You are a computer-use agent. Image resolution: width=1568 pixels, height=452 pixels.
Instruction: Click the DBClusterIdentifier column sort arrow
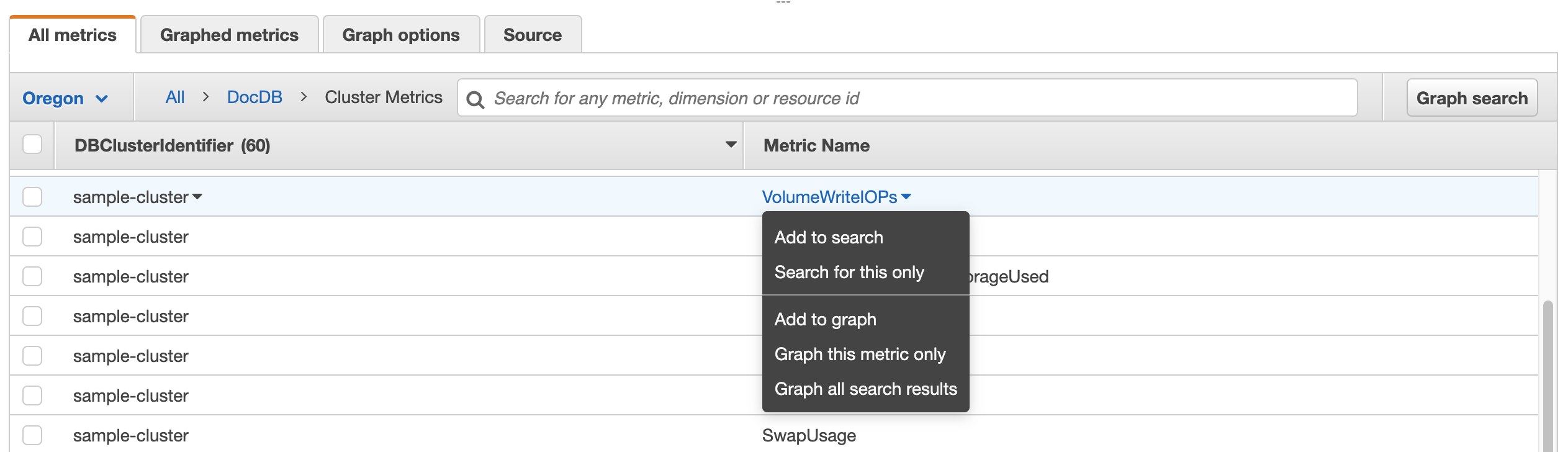pyautogui.click(x=731, y=145)
